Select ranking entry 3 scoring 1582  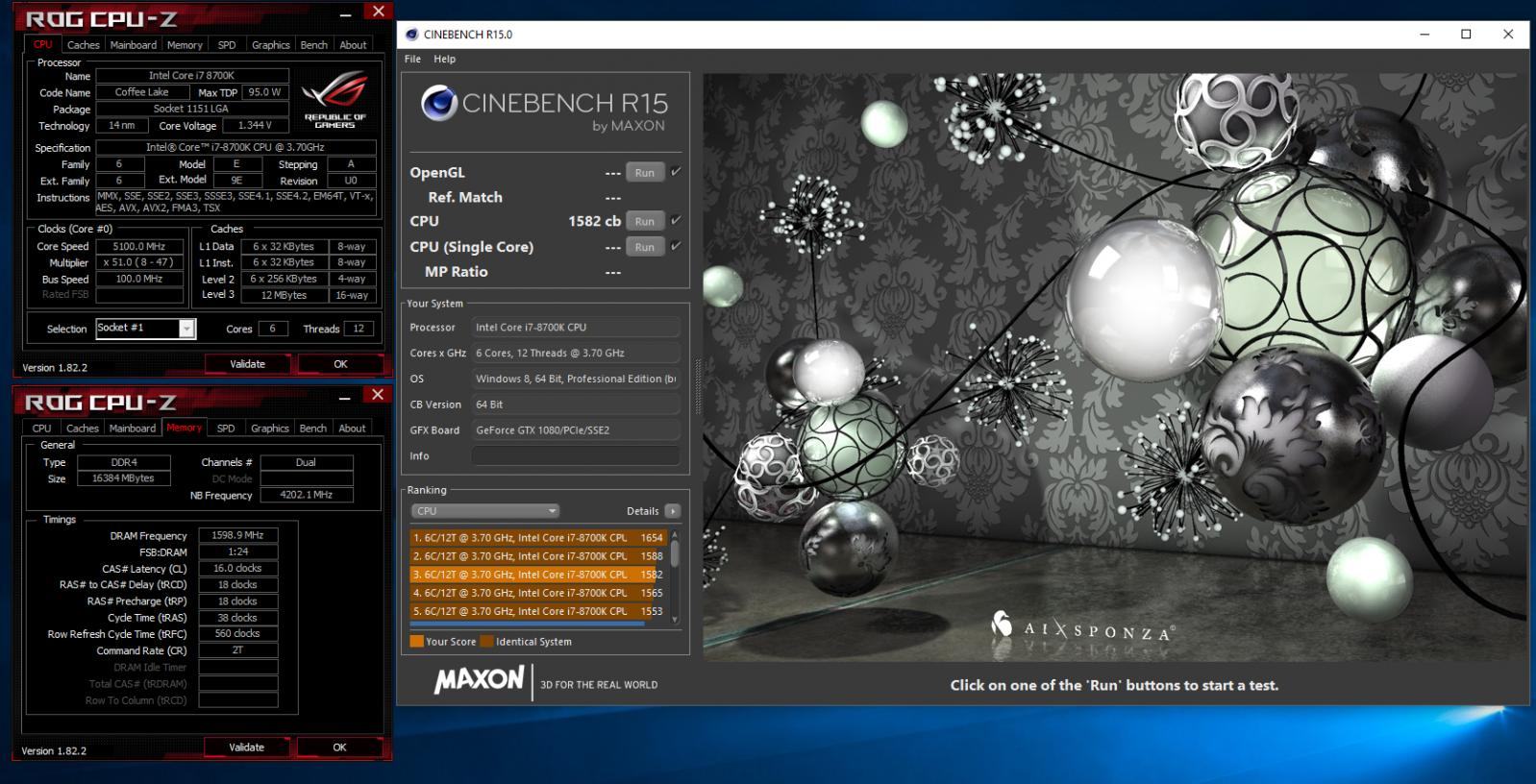click(x=538, y=575)
